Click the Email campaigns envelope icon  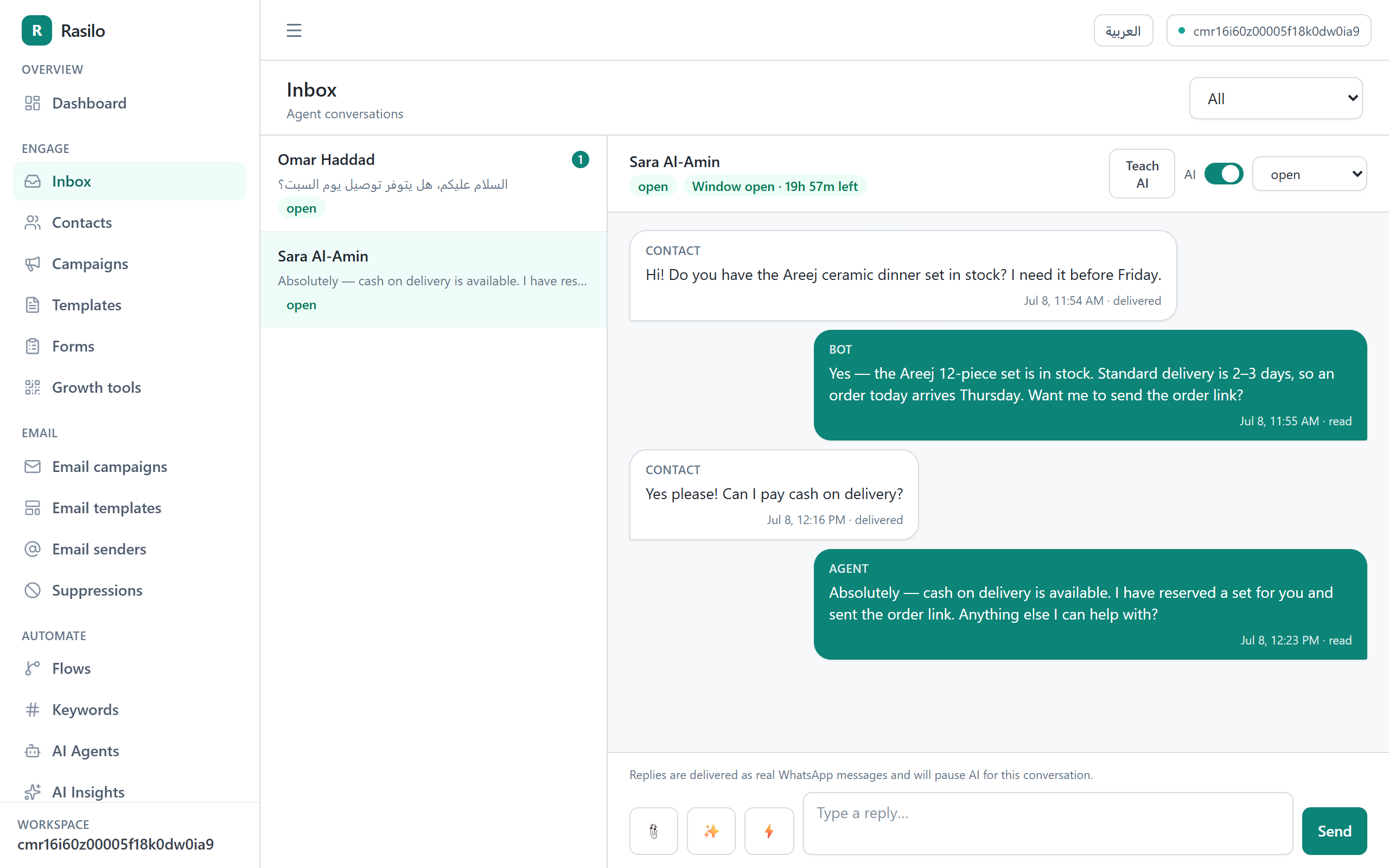33,466
